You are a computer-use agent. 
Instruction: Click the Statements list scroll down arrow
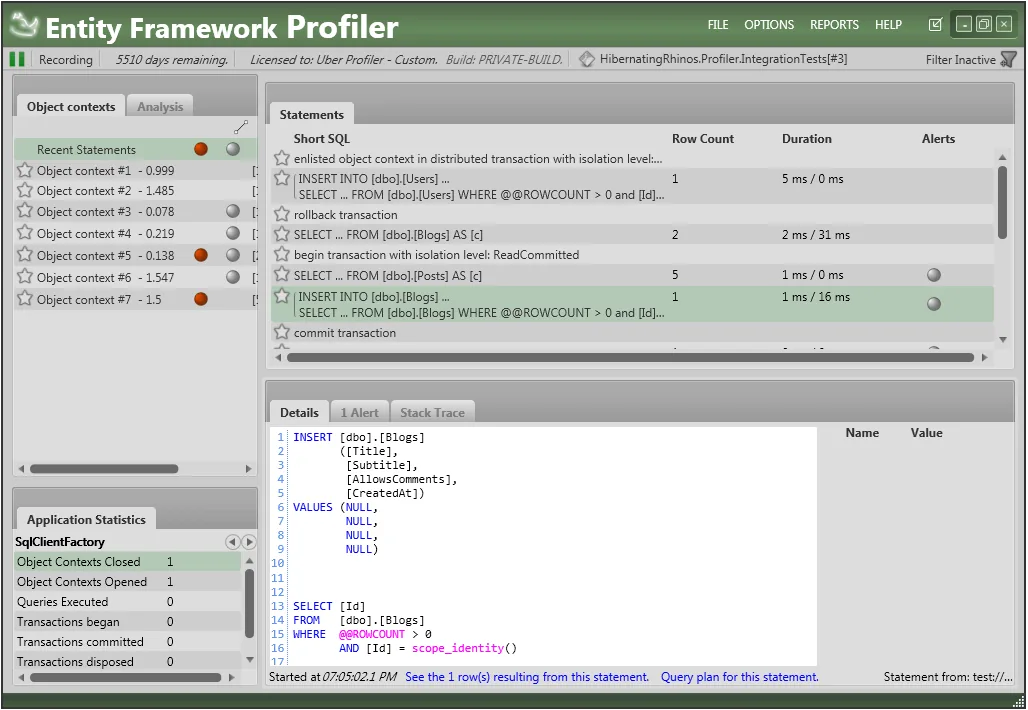pyautogui.click(x=1002, y=339)
